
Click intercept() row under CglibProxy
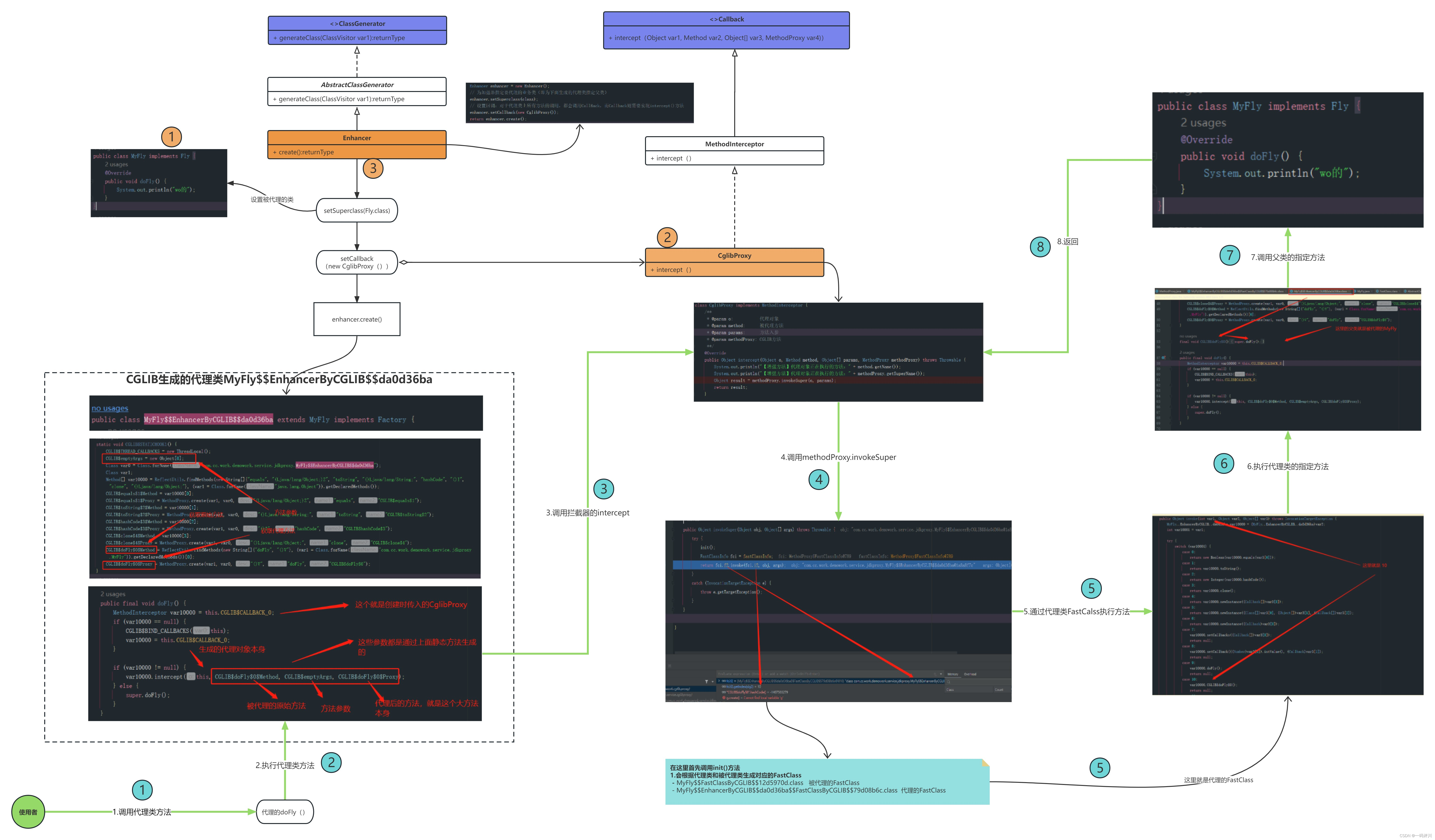pos(735,270)
